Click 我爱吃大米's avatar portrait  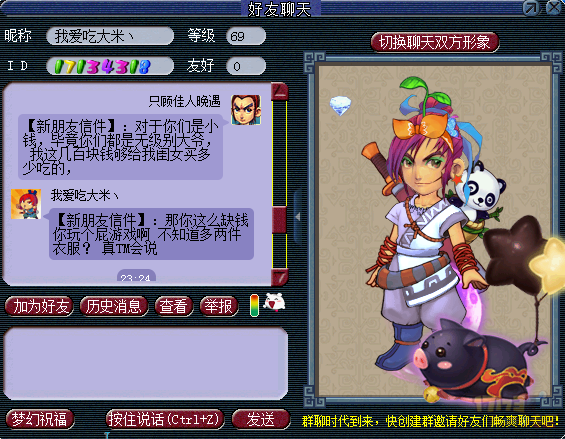coord(26,204)
